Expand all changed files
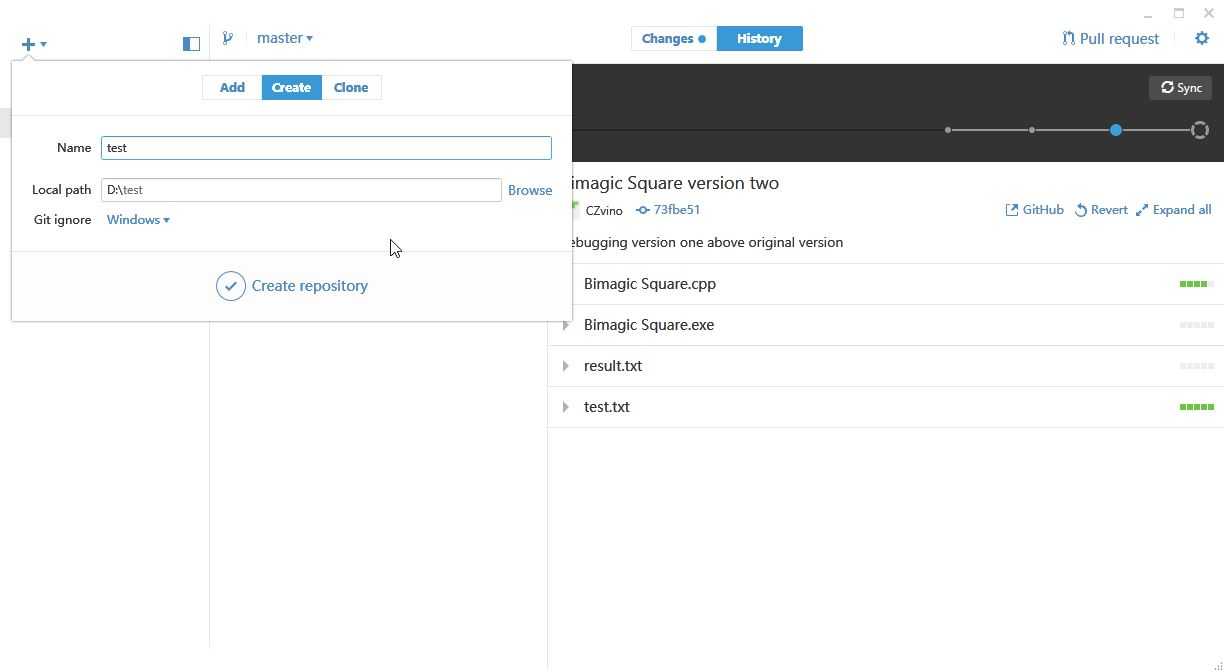This screenshot has width=1224, height=672. click(1173, 210)
